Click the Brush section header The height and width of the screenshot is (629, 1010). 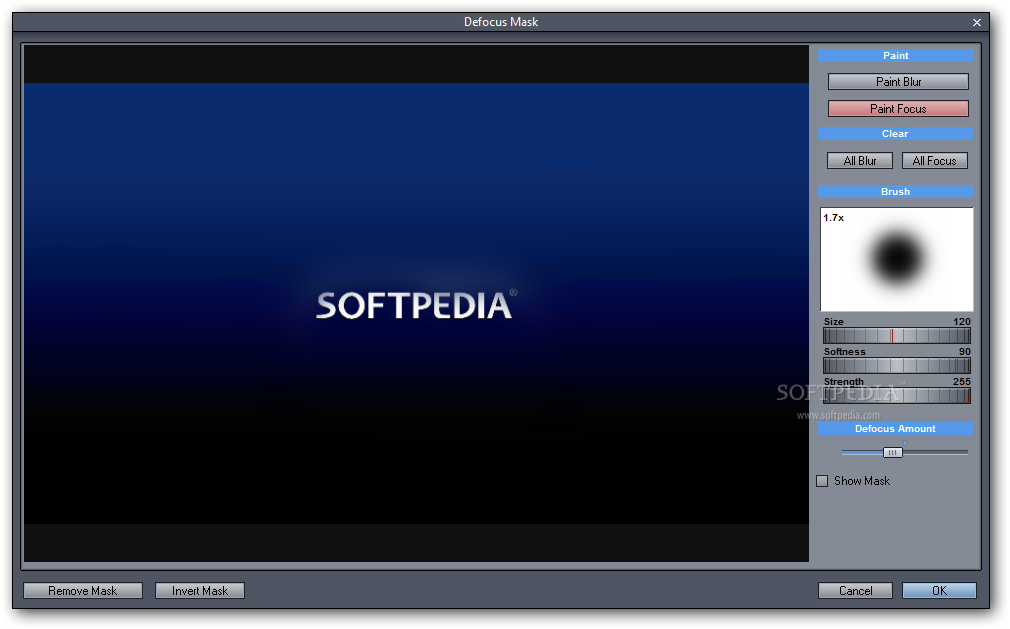895,192
